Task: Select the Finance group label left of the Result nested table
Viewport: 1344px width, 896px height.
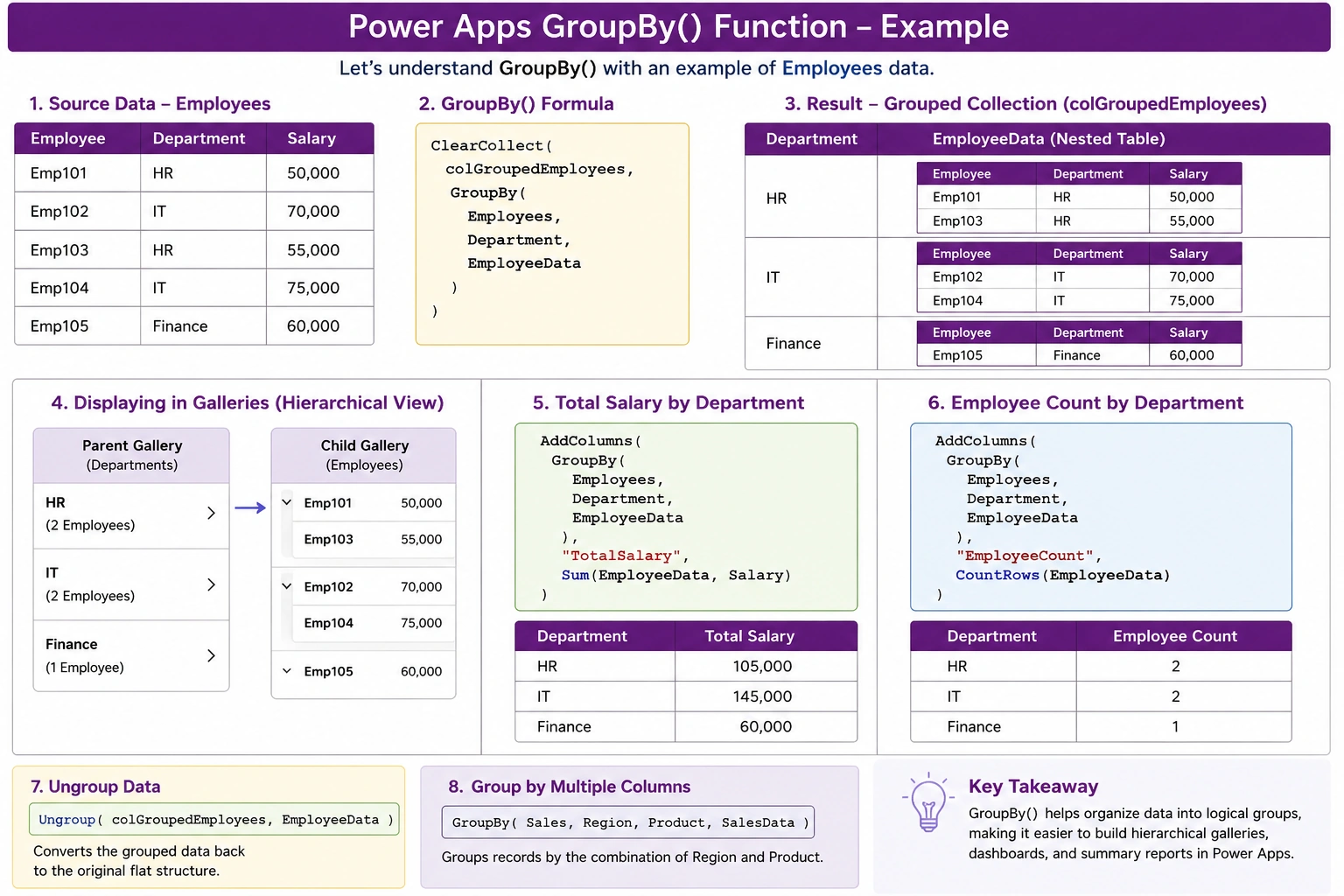Action: coord(794,344)
